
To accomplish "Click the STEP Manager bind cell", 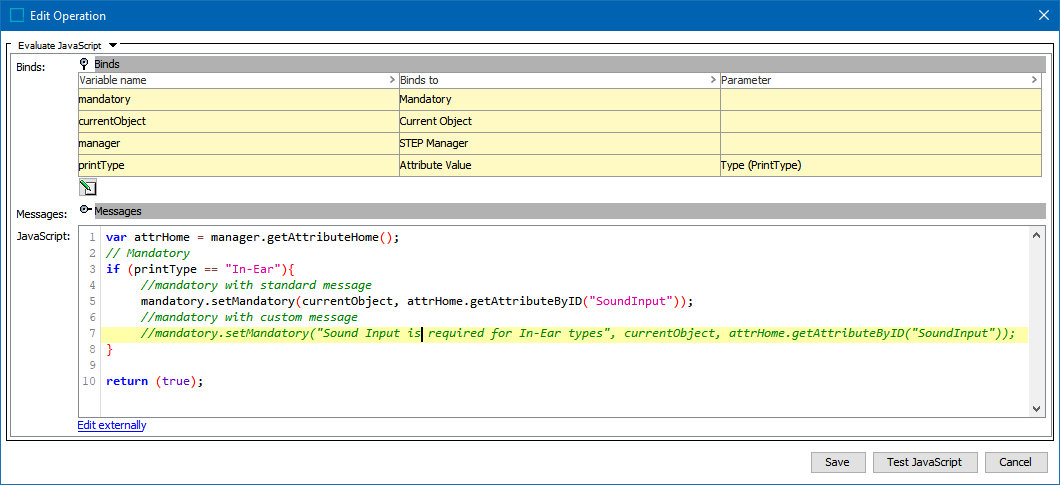I will (x=558, y=143).
